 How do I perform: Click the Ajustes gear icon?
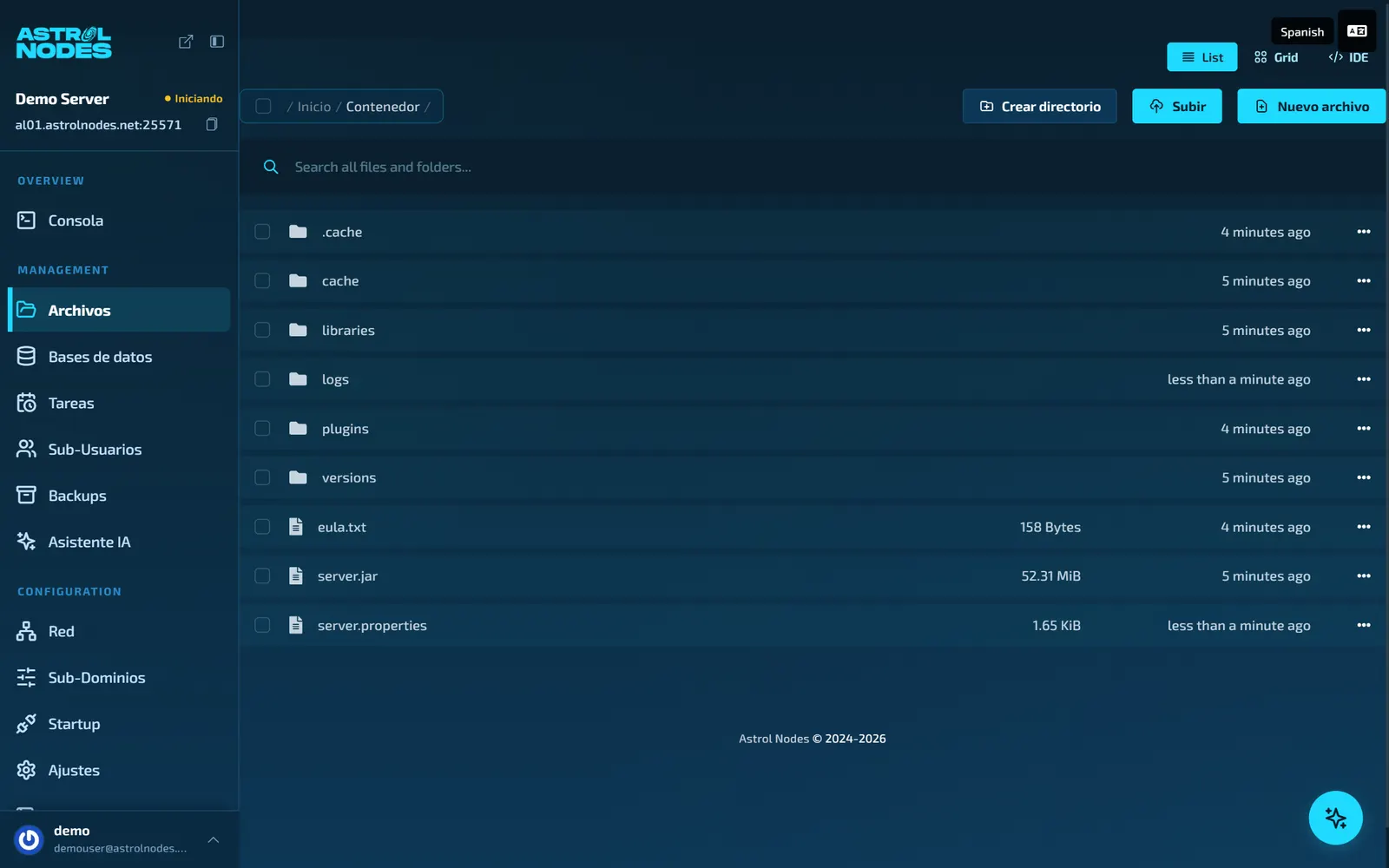26,770
